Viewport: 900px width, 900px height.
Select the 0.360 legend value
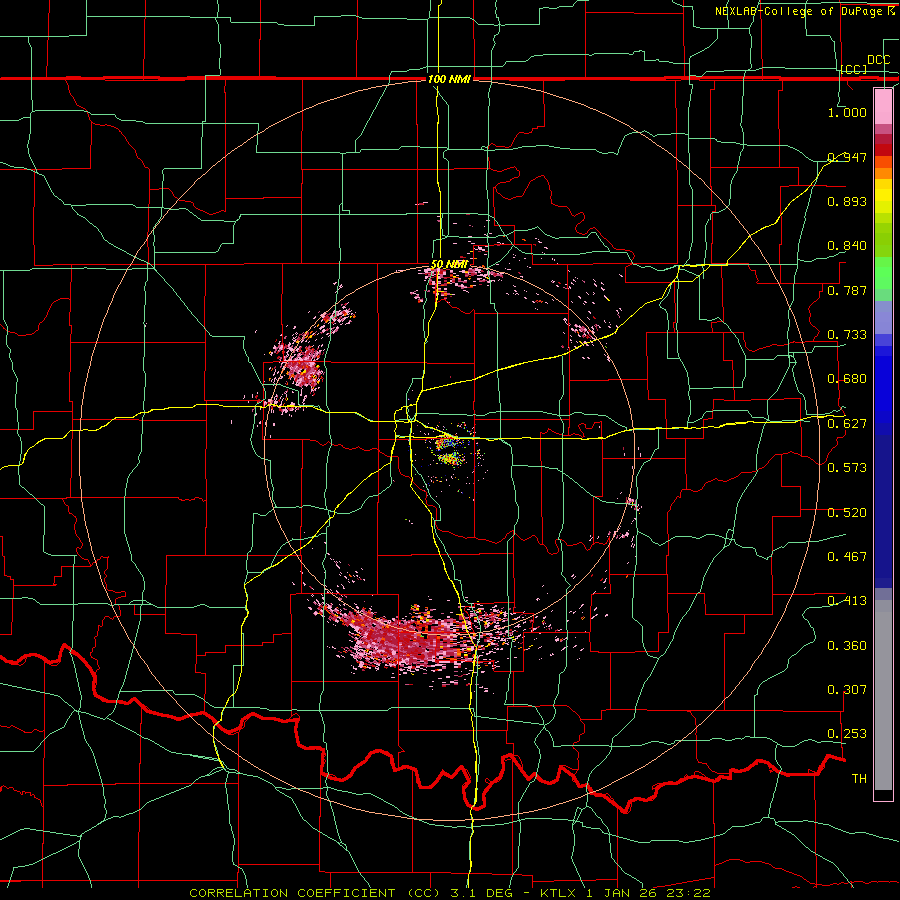(847, 646)
